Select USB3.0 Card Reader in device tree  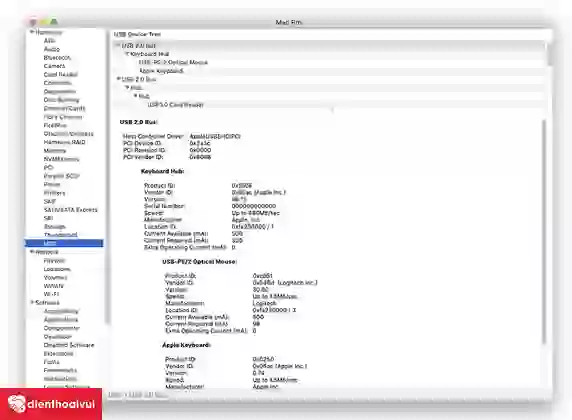click(x=175, y=105)
